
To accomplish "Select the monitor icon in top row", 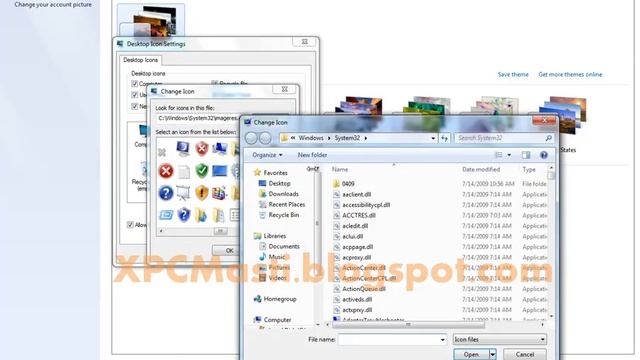I will pos(183,149).
